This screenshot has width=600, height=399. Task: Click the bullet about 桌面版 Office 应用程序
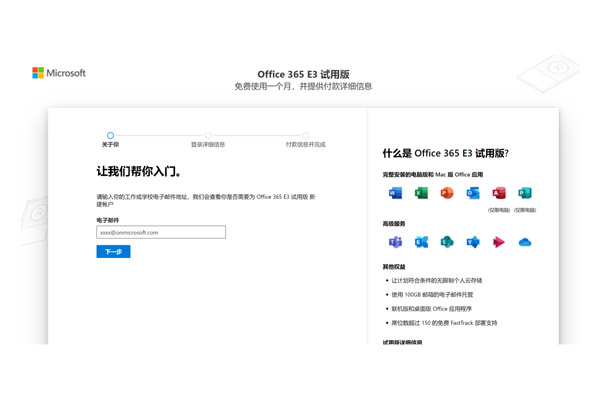pyautogui.click(x=432, y=309)
